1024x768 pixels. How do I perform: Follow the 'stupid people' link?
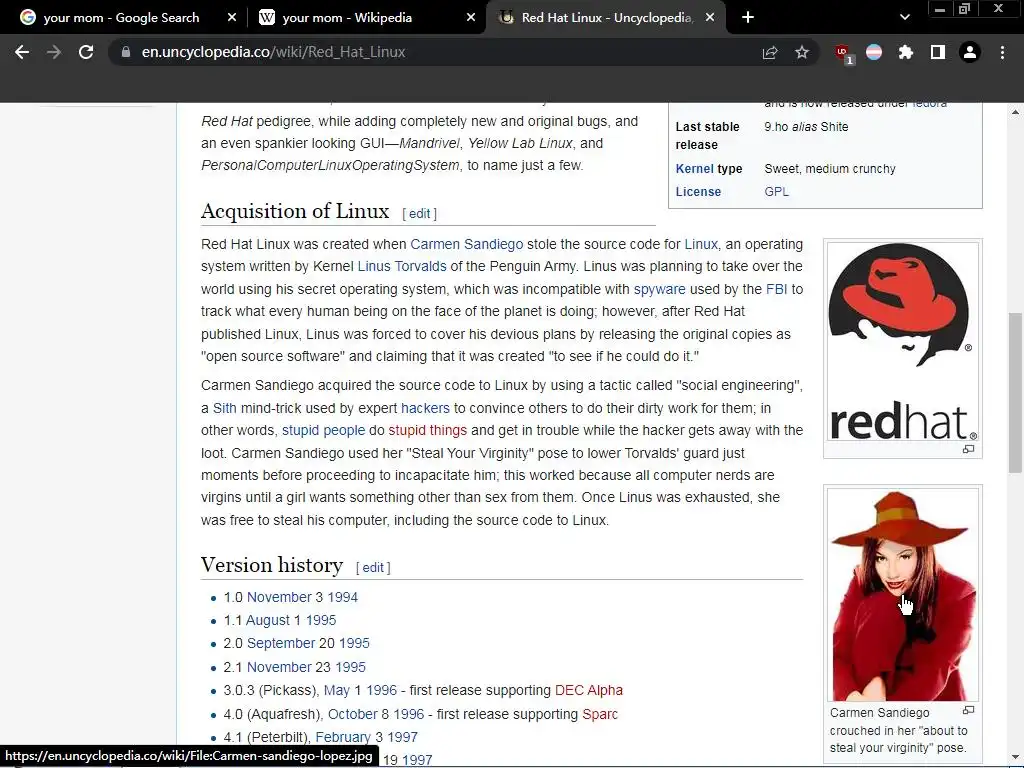323,430
